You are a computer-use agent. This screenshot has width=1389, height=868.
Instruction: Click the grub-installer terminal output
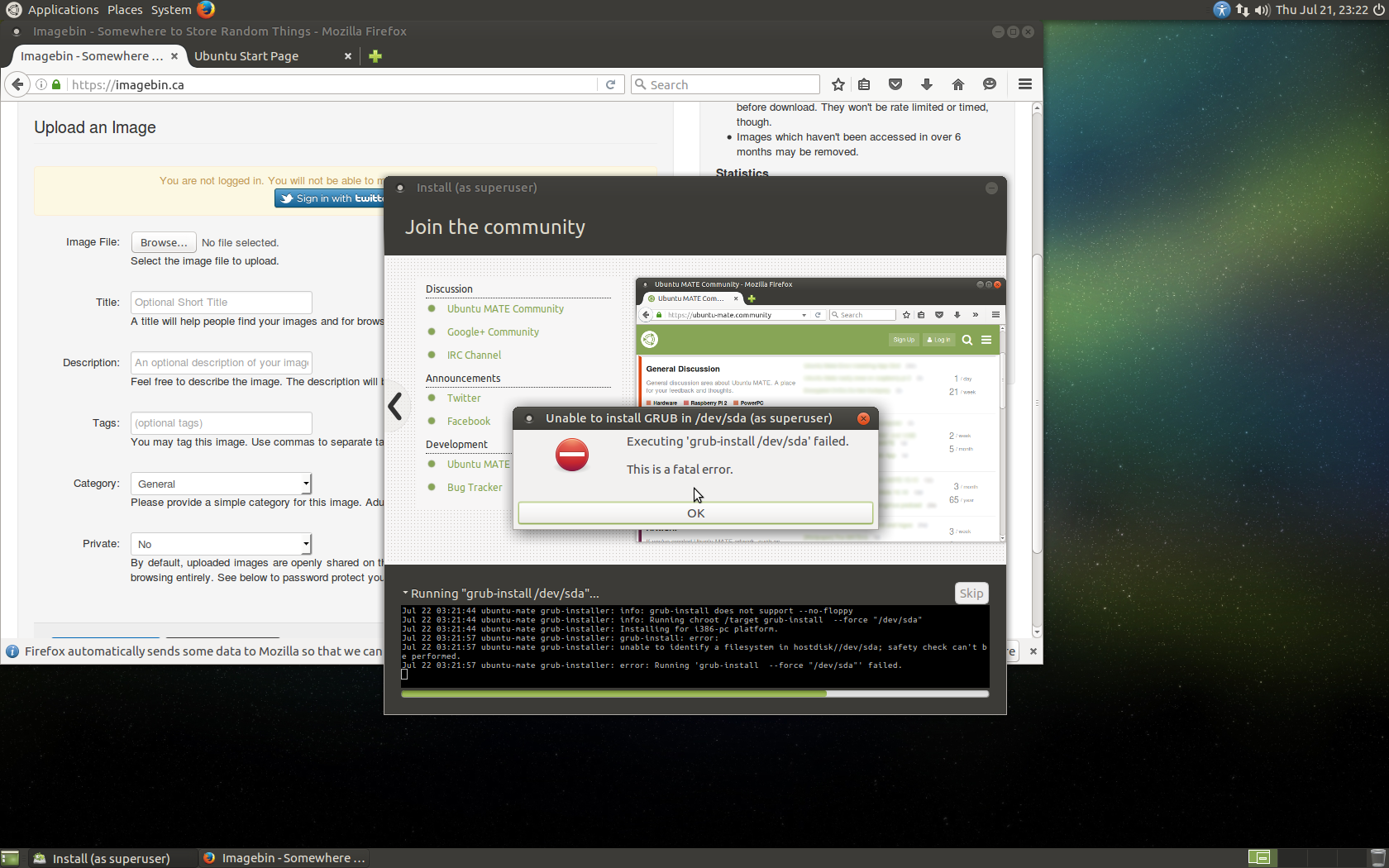coord(694,646)
